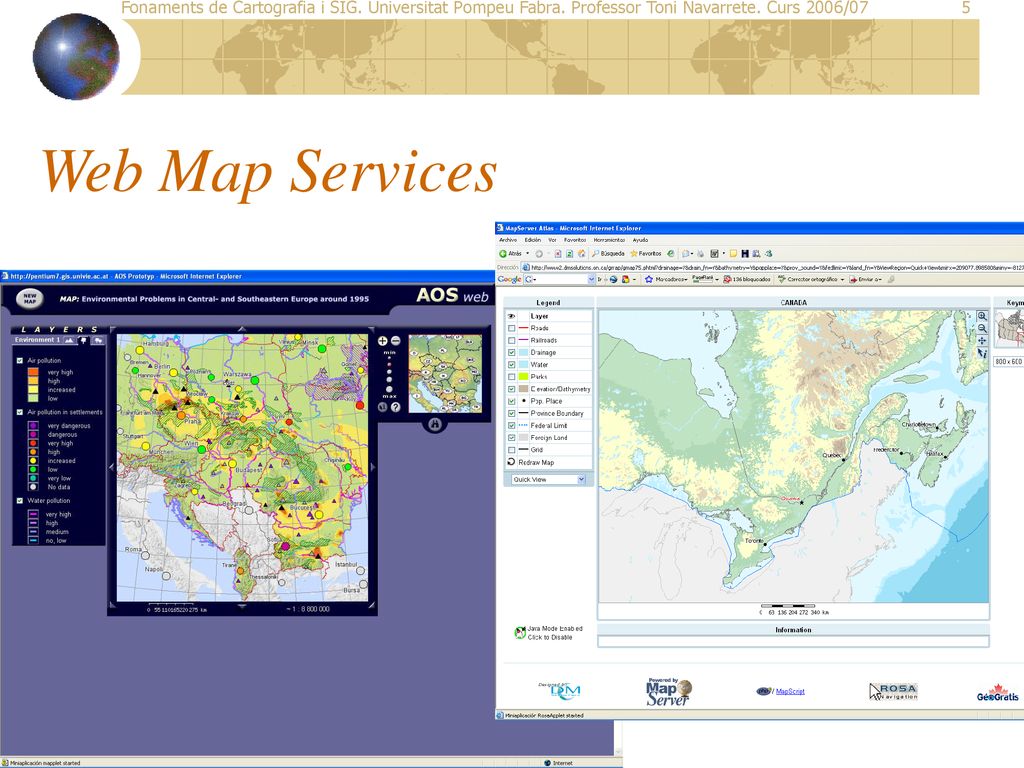Open the Google search box dropdown arrow

[592, 280]
